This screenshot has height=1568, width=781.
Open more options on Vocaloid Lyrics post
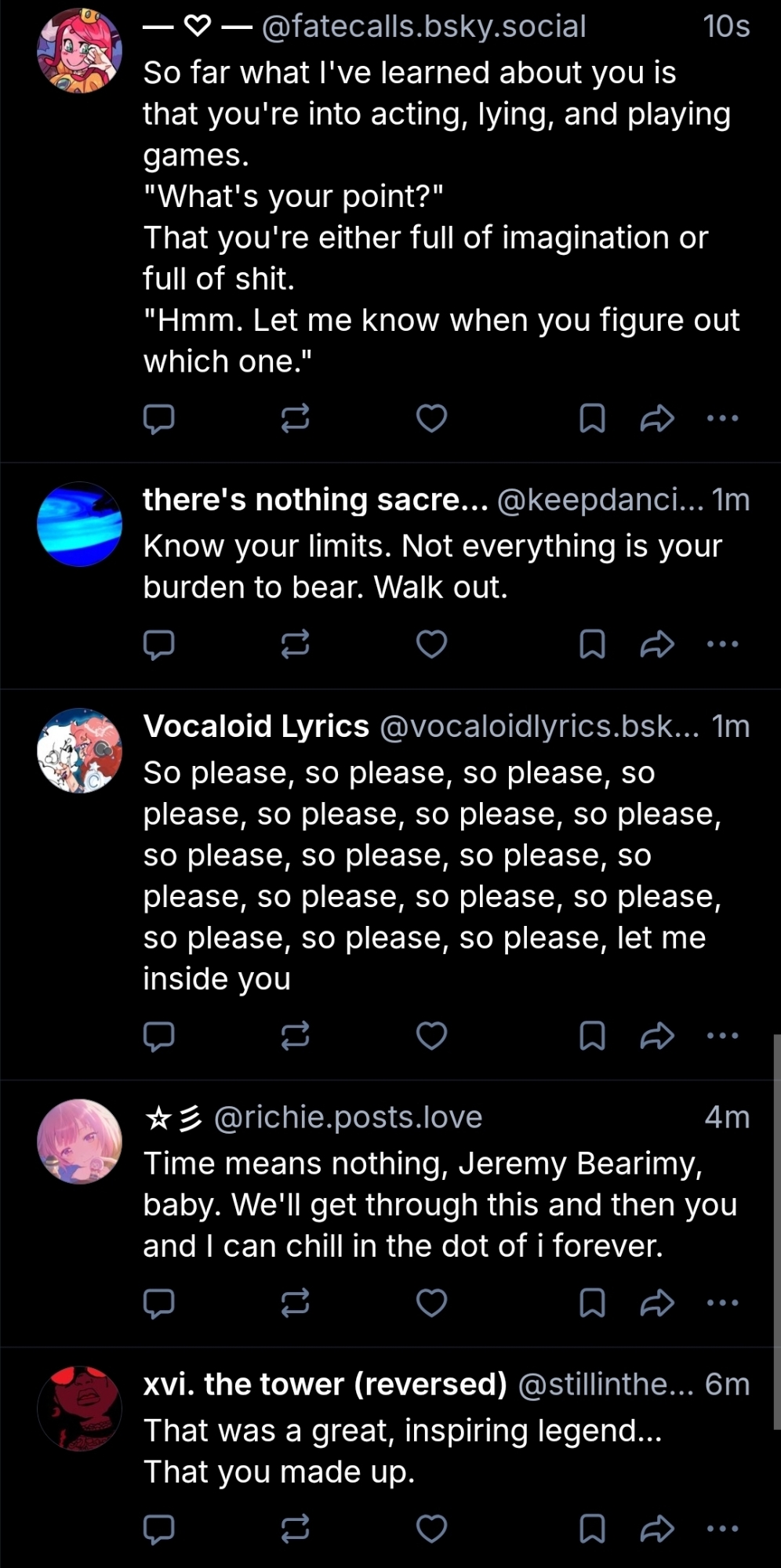pos(722,1036)
